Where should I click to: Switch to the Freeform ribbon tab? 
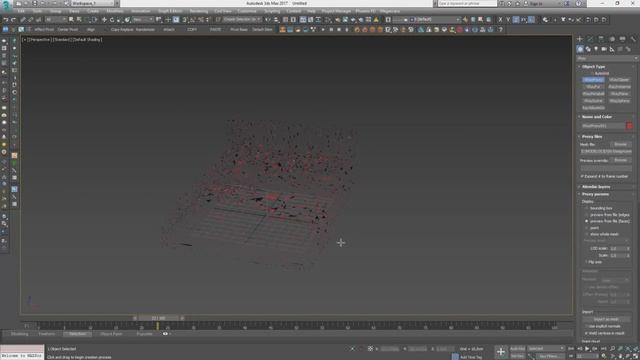click(x=47, y=334)
